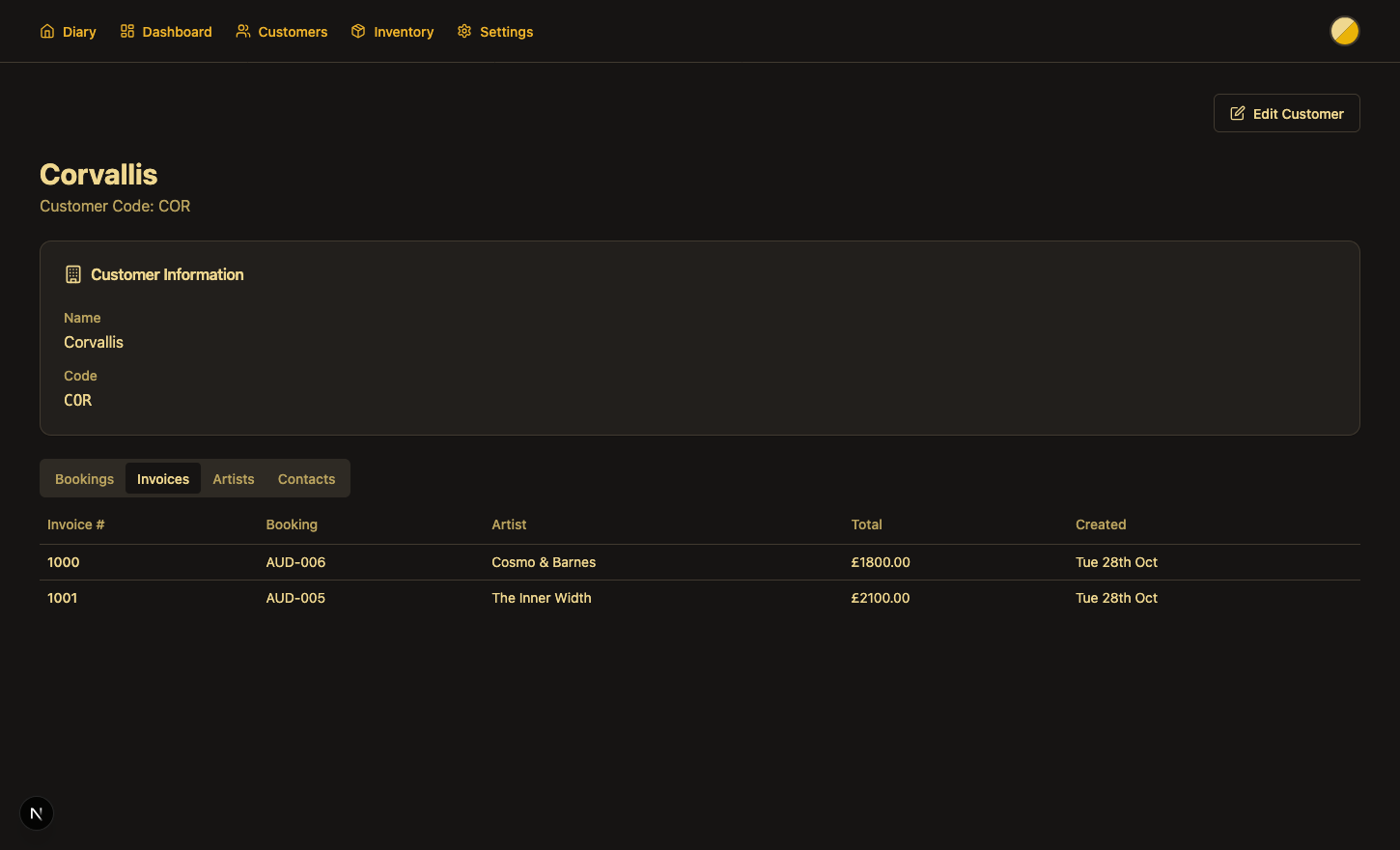Viewport: 1400px width, 850px height.
Task: Click booking AUD-006 in the table
Action: (x=295, y=562)
